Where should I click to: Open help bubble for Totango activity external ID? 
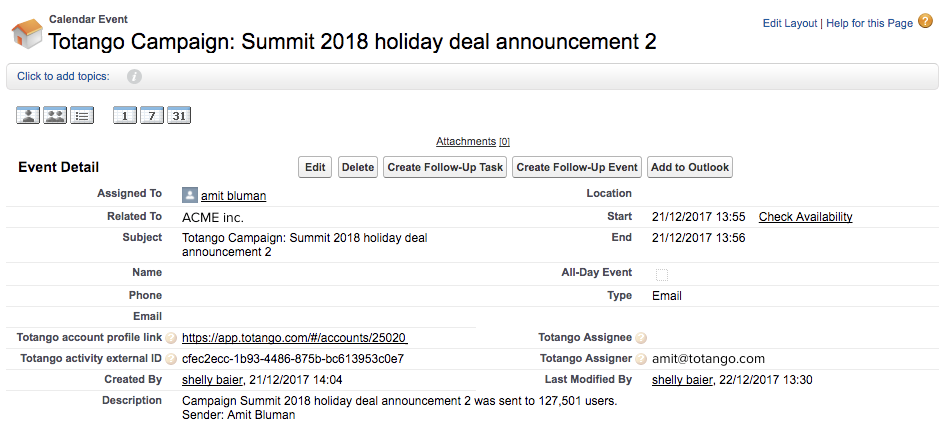pos(171,359)
